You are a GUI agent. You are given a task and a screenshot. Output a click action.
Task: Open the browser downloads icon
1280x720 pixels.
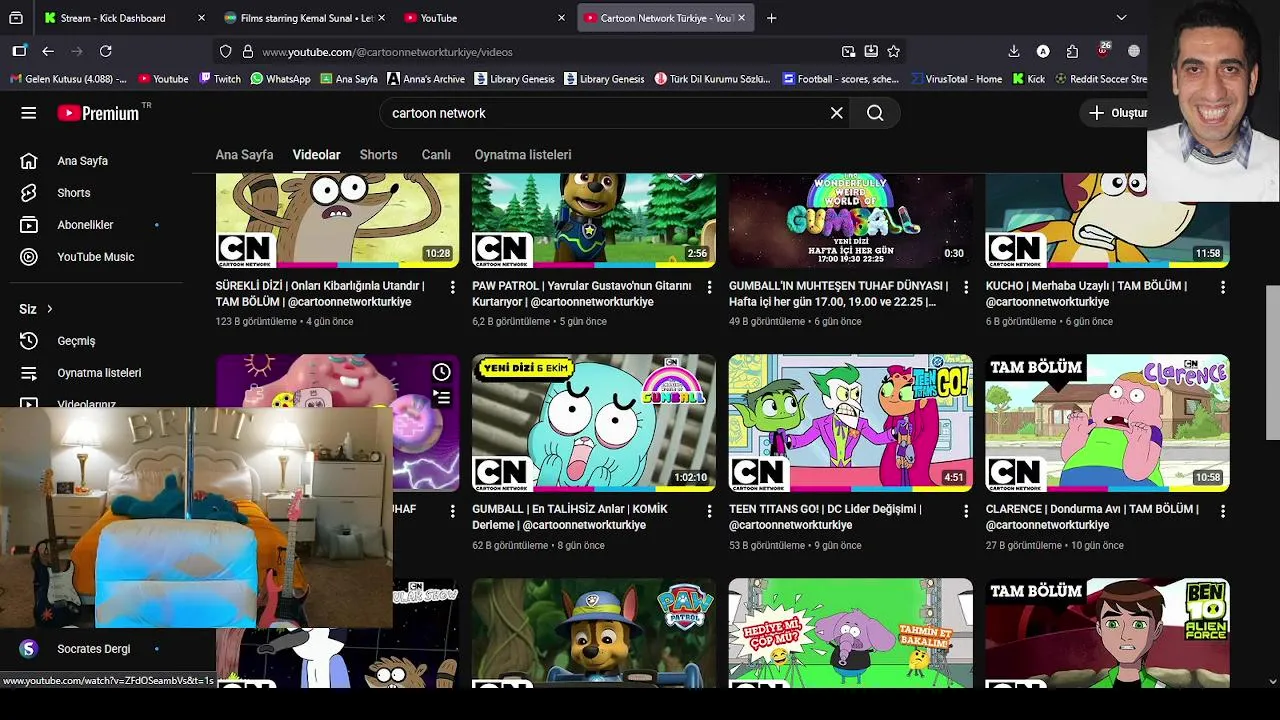pyautogui.click(x=1014, y=51)
